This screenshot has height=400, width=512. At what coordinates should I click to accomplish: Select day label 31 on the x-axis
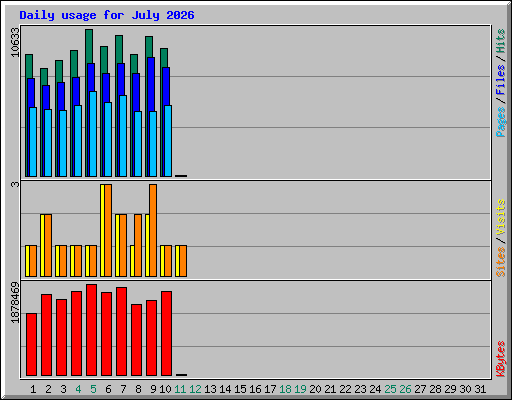coord(480,389)
